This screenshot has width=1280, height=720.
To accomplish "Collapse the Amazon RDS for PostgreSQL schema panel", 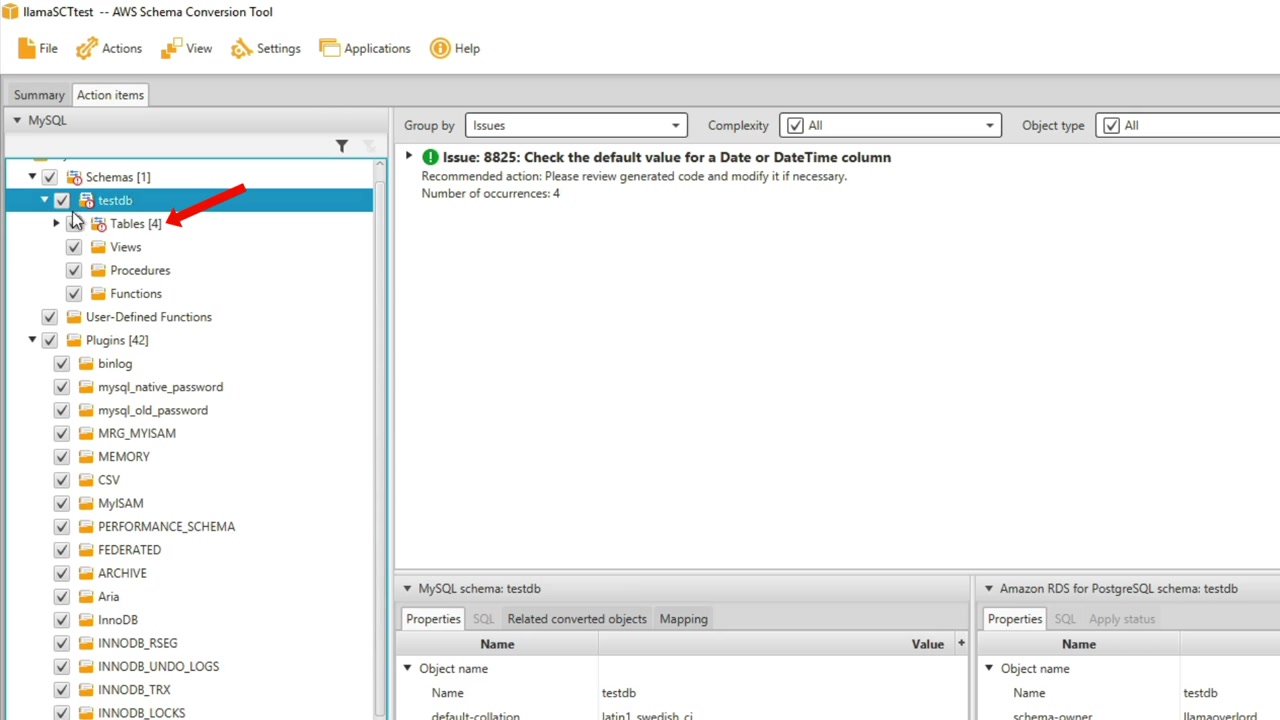I will [989, 589].
